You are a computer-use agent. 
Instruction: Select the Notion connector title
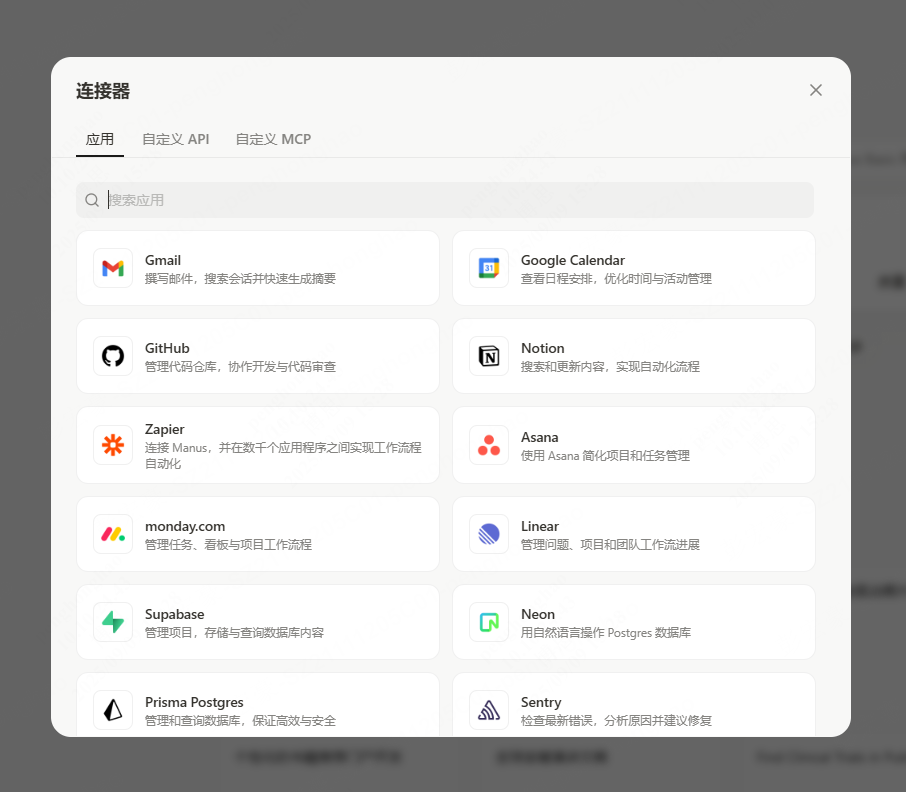[543, 348]
